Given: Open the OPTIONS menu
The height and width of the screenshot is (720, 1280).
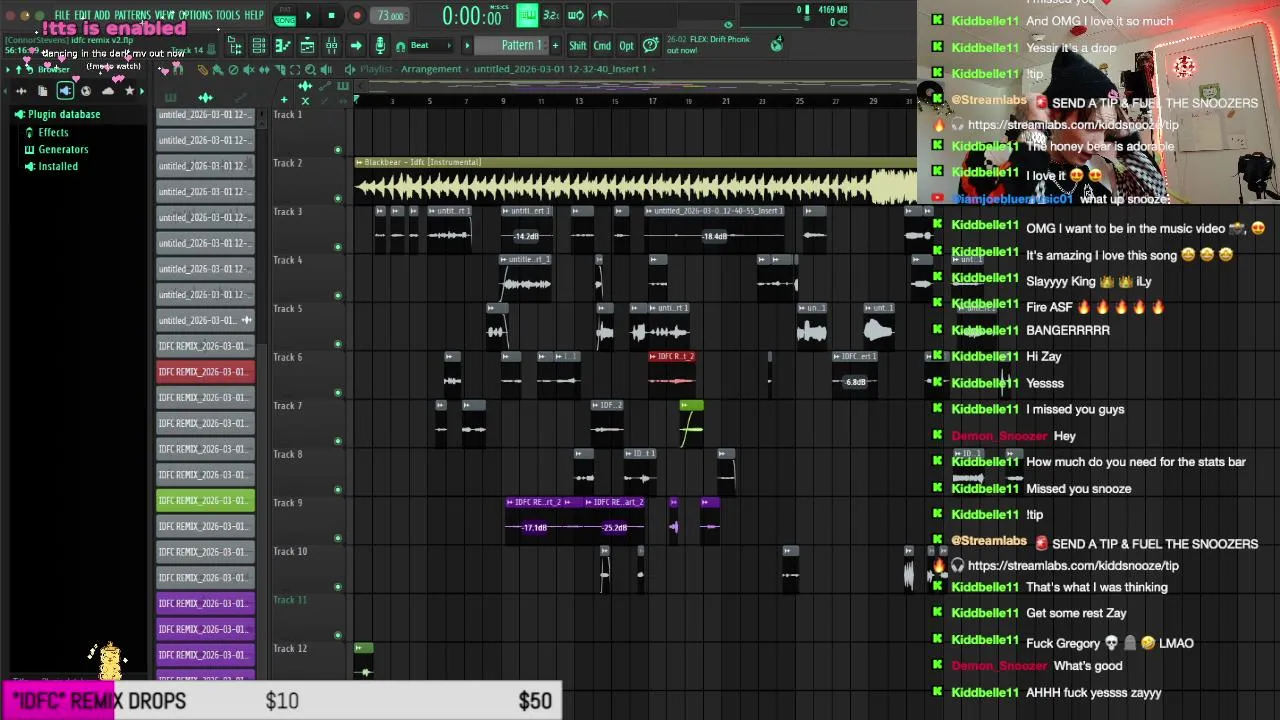Looking at the screenshot, I should coord(196,15).
